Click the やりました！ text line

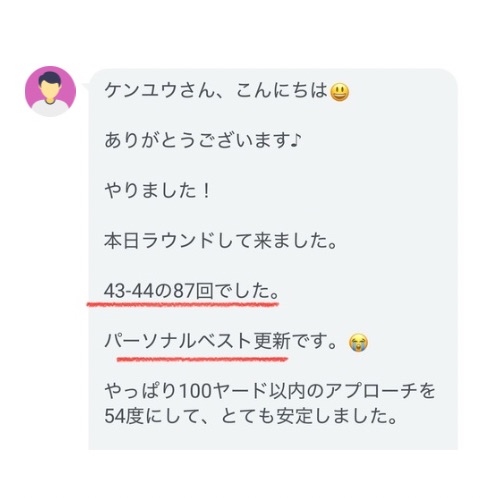pos(157,191)
